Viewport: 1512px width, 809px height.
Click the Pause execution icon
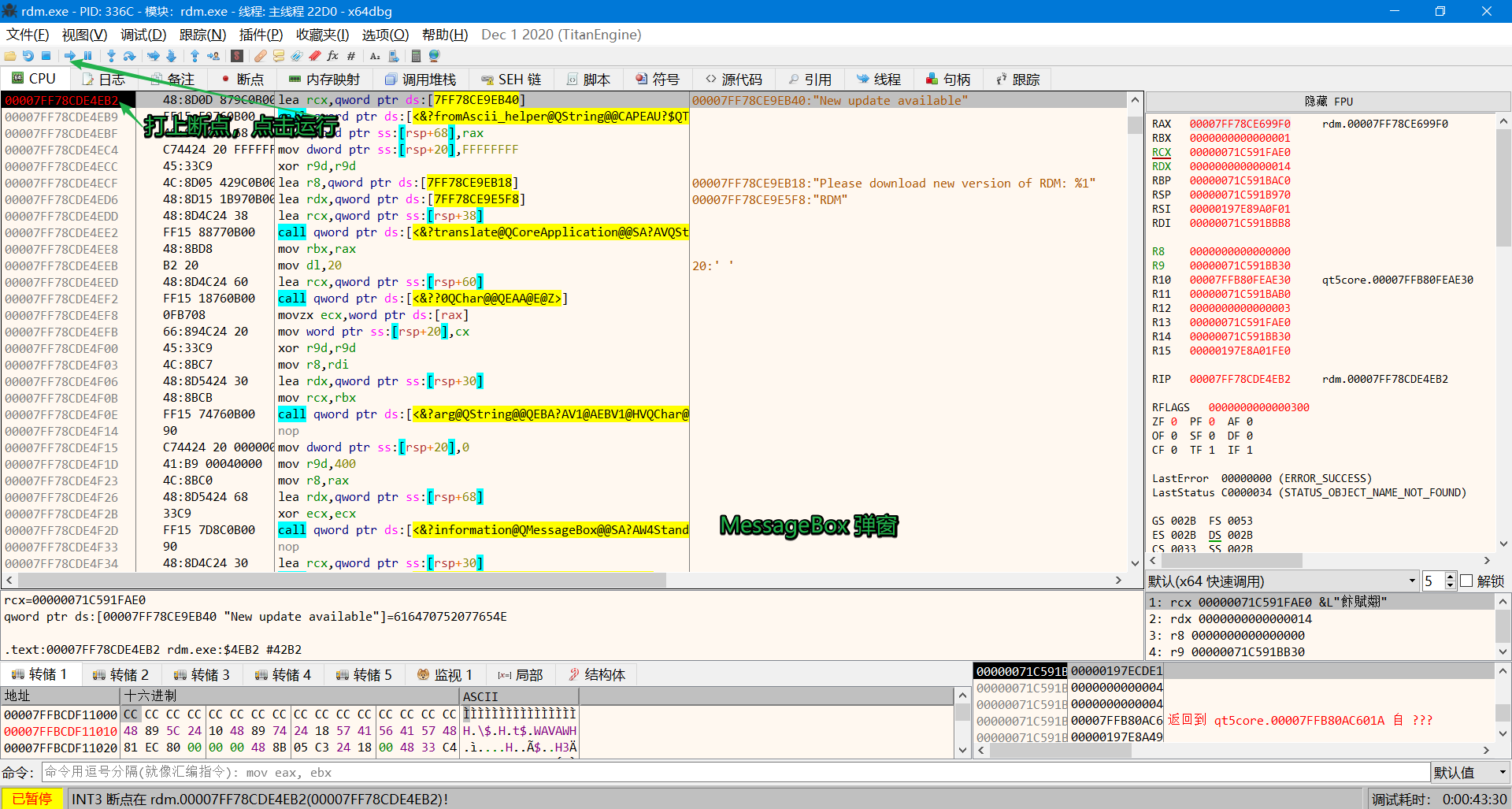(x=88, y=56)
